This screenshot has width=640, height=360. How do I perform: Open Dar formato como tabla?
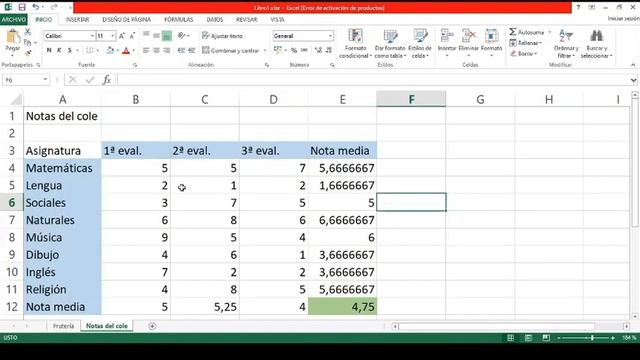tap(390, 43)
